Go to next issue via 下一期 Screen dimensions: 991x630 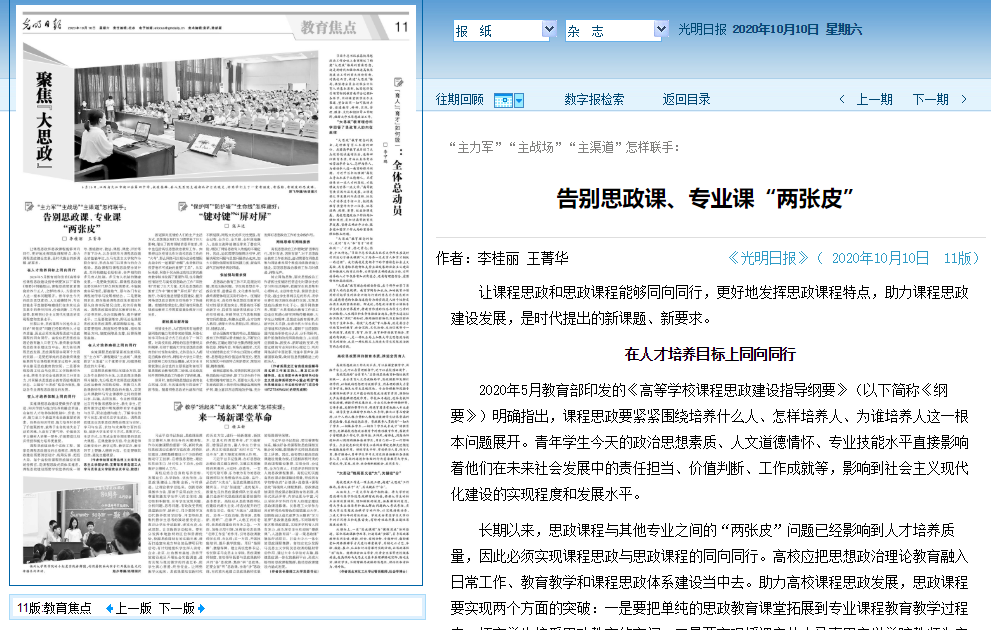(930, 100)
